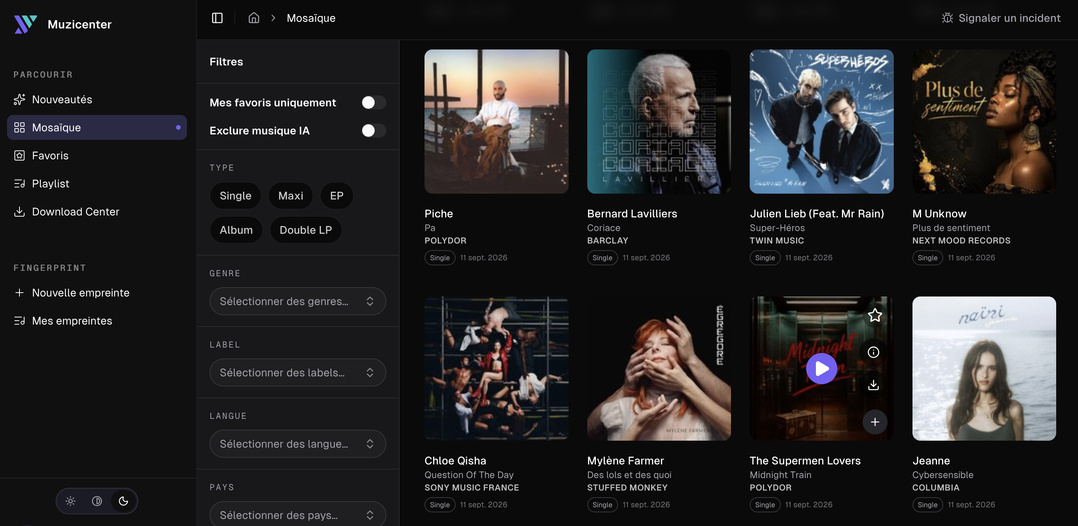Click the Favoris sidebar icon
Viewport: 1078px width, 526px height.
click(19, 156)
